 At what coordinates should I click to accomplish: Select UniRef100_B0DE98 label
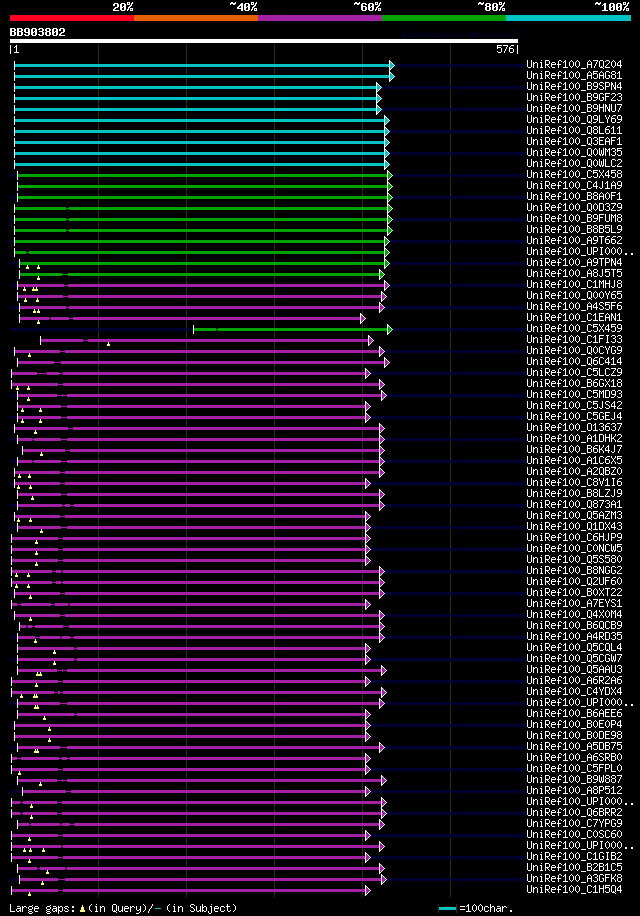[x=574, y=735]
